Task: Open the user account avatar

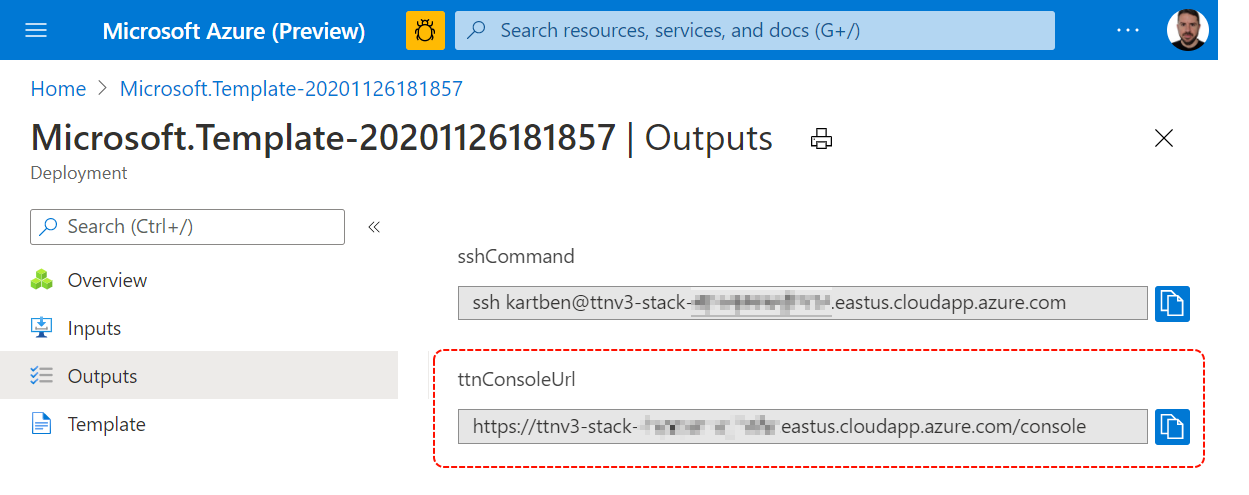Action: tap(1188, 30)
